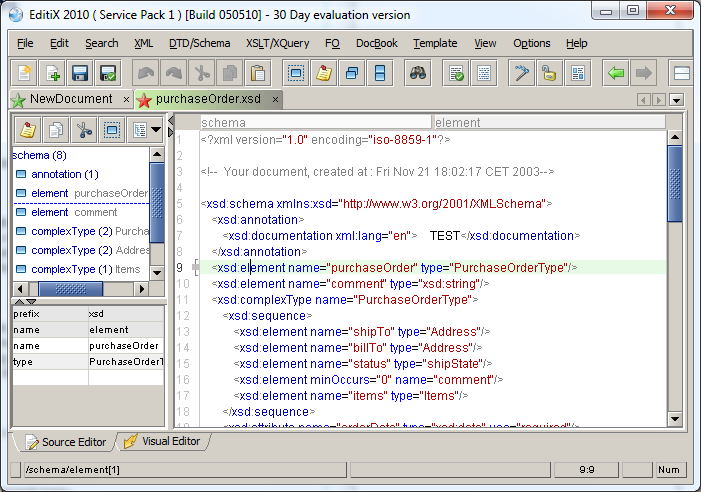
Task: Click the editor vertical scroll down arrow
Action: click(x=675, y=419)
